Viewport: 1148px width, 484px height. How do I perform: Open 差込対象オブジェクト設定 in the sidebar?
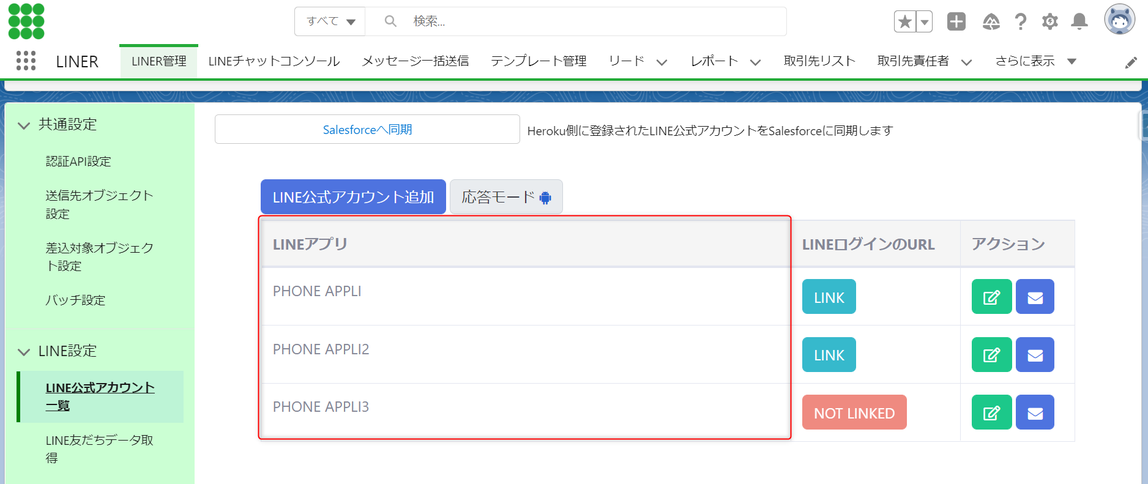pos(100,256)
